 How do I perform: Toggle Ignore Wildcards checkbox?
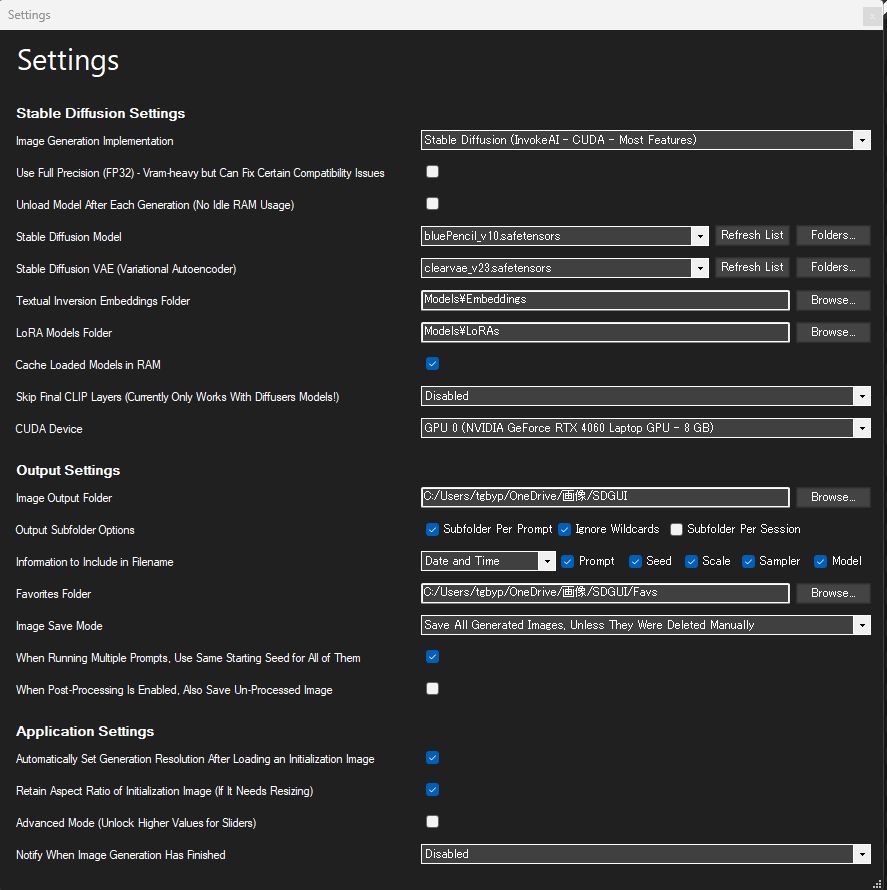tap(564, 529)
